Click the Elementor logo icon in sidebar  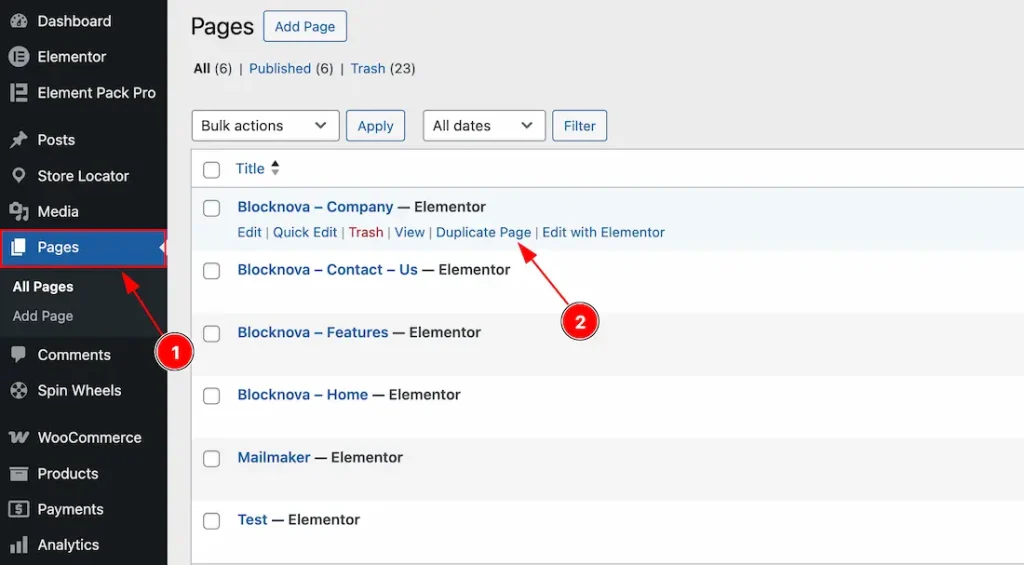18,57
